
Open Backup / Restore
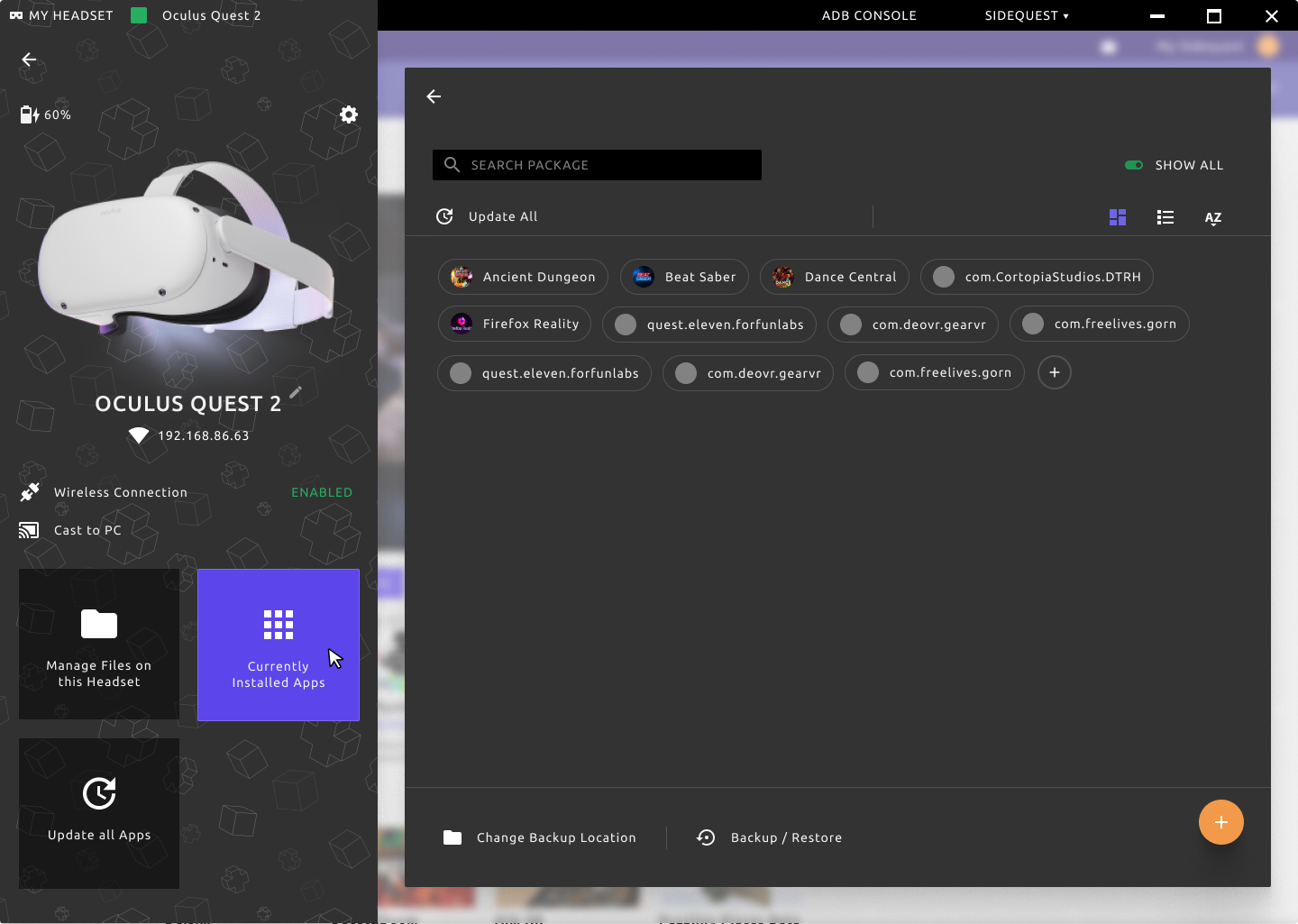[x=769, y=837]
